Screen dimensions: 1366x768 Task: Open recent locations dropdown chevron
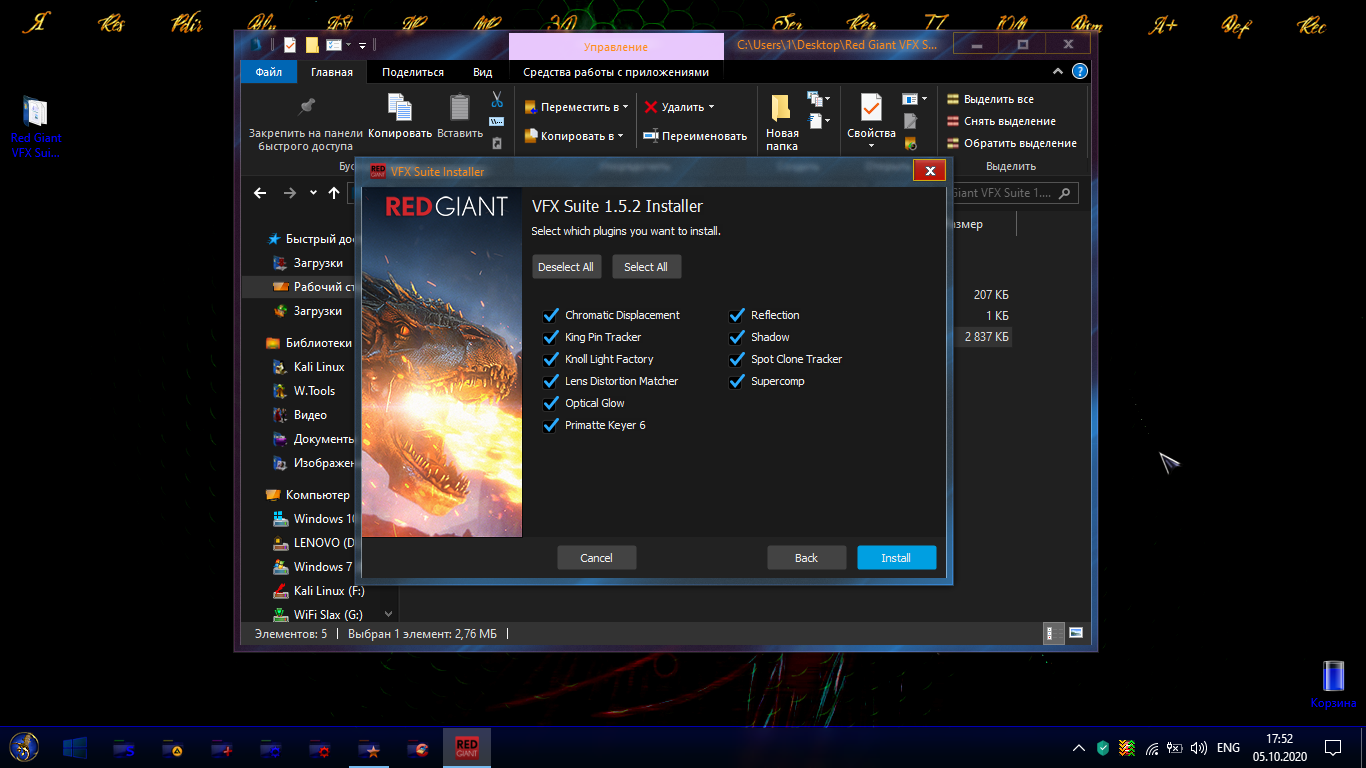click(313, 193)
